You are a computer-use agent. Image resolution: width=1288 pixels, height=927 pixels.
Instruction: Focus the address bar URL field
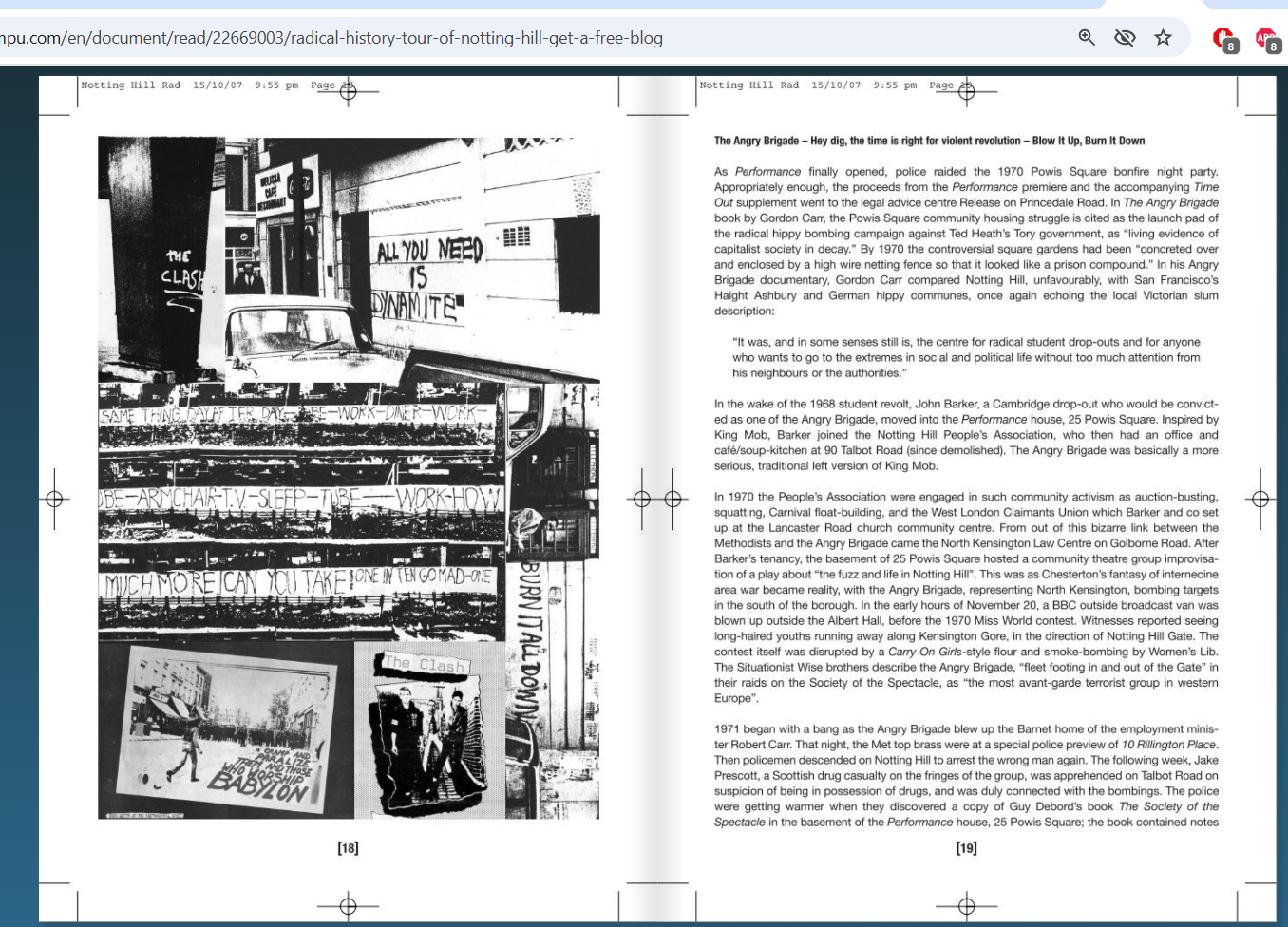tap(532, 38)
